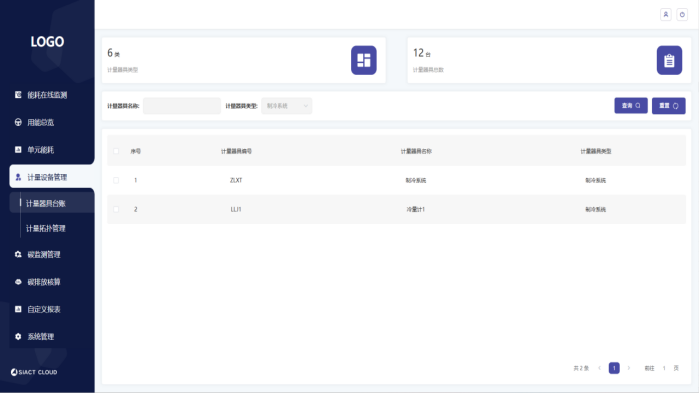Check the checkbox for row 1 ZLXT
This screenshot has width=699, height=394.
click(116, 180)
